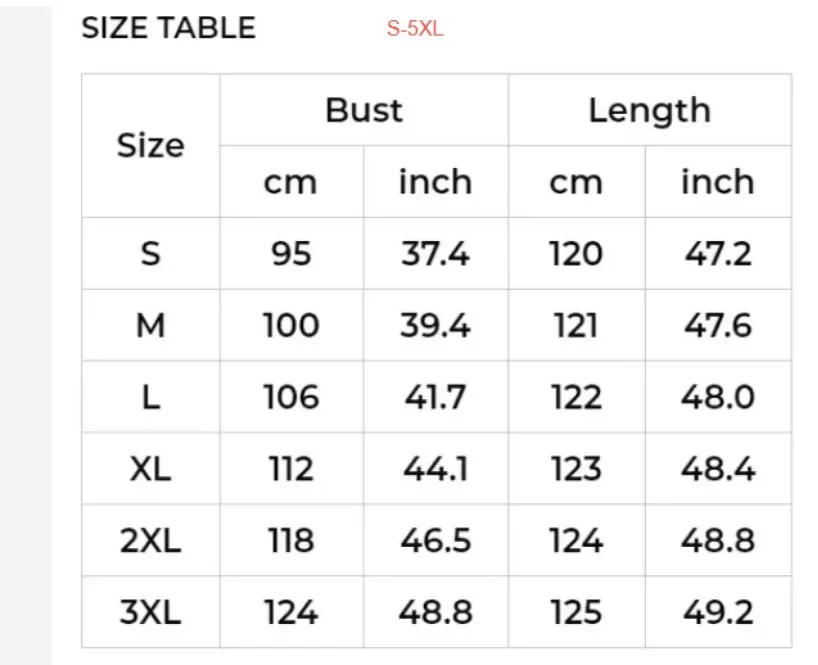Click the inch subheader under Length
The width and height of the screenshot is (818, 665).
[717, 182]
